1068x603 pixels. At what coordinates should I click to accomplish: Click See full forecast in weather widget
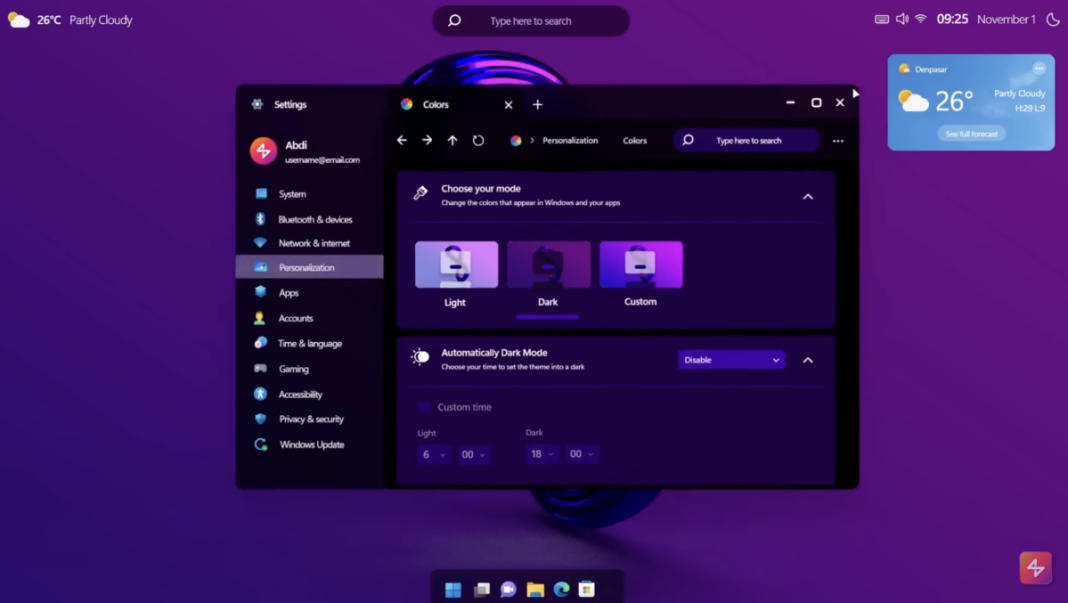tap(971, 134)
